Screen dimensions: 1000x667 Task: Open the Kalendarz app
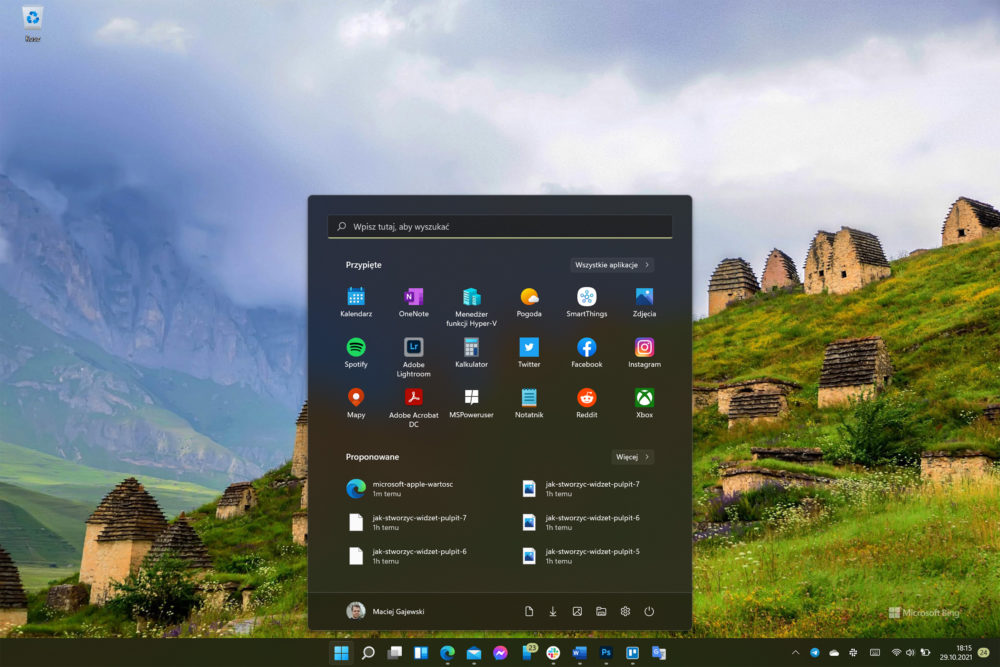[356, 302]
